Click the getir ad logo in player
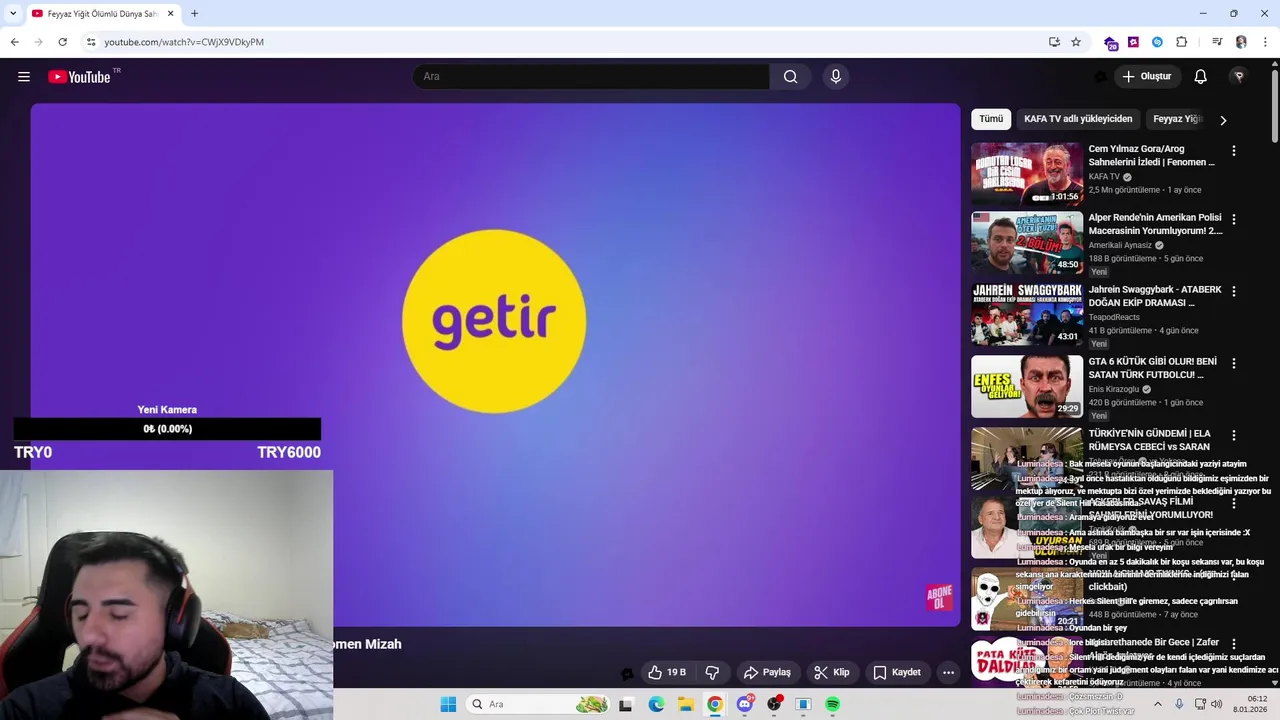The image size is (1280, 720). pos(494,321)
